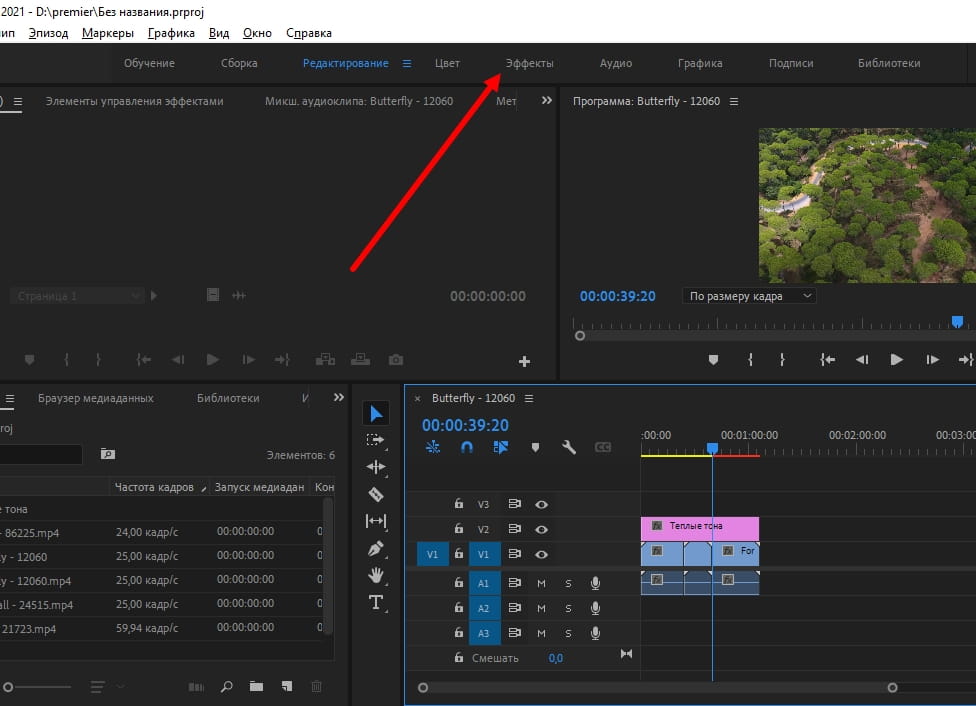This screenshot has width=976, height=706.
Task: Select the Selection arrow tool
Action: pyautogui.click(x=376, y=414)
